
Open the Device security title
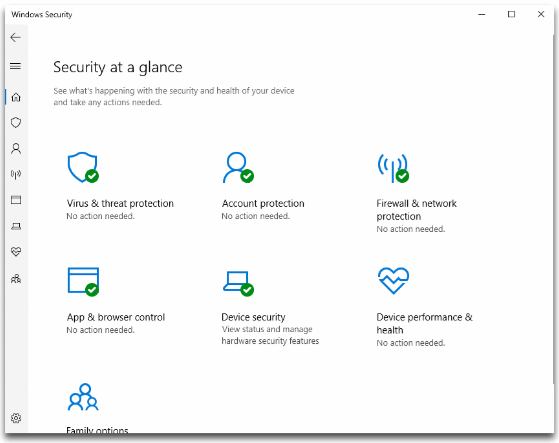click(x=253, y=317)
